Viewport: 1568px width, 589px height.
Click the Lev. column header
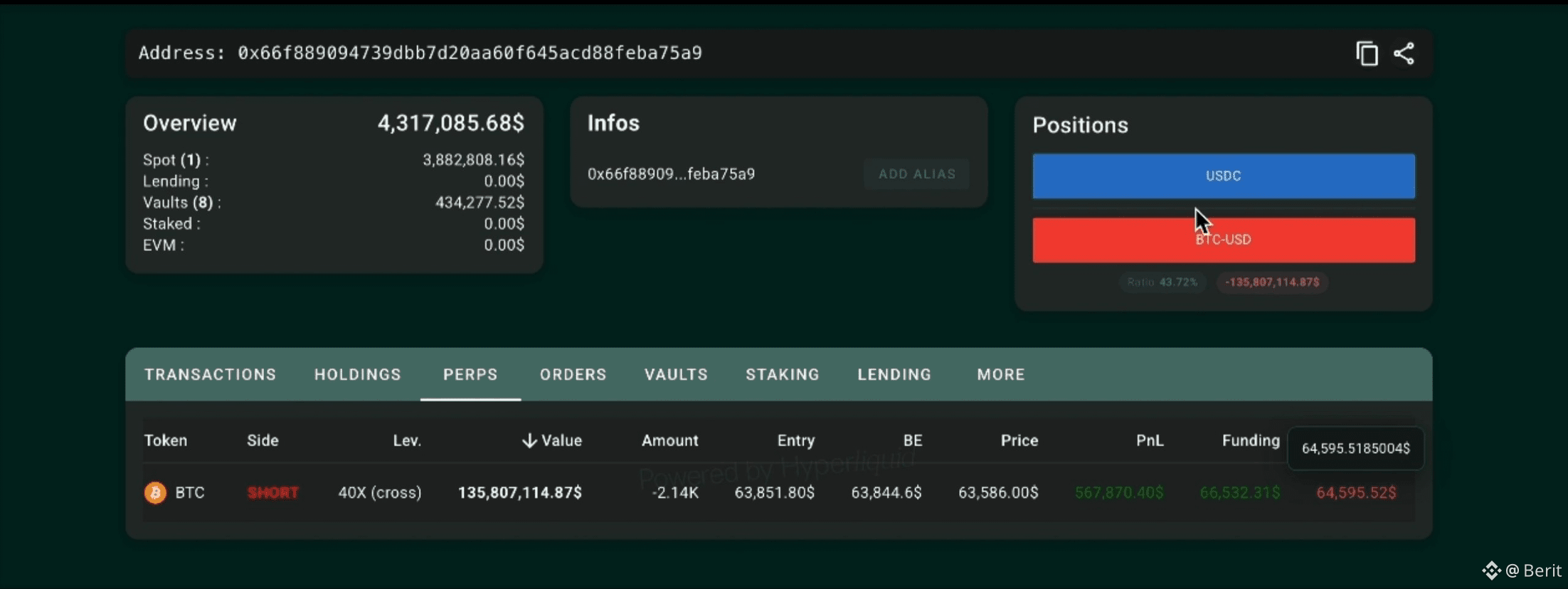[x=407, y=440]
